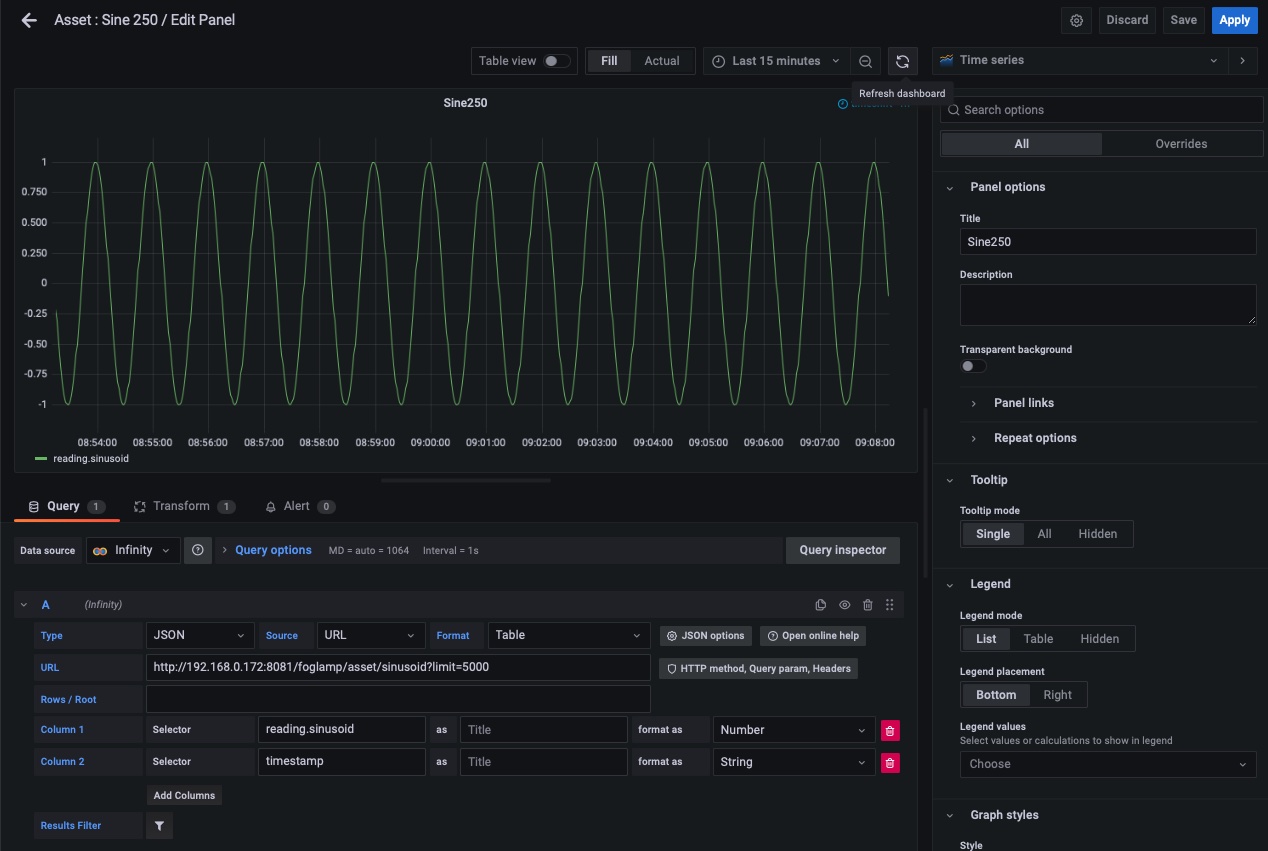1268x851 pixels.
Task: Click the Results Filter funnel icon
Action: tap(159, 825)
